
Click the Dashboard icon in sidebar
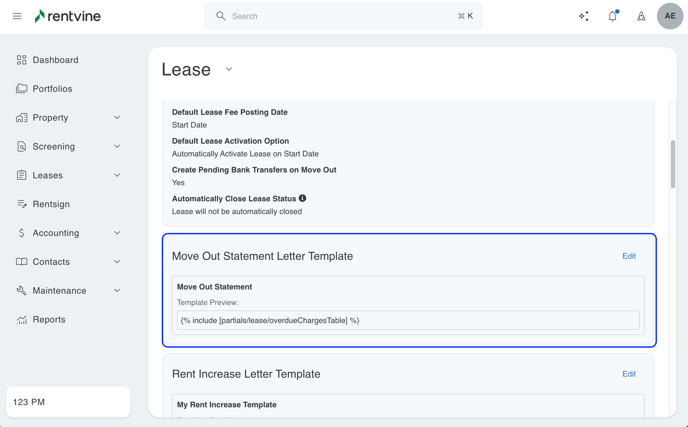tap(22, 60)
